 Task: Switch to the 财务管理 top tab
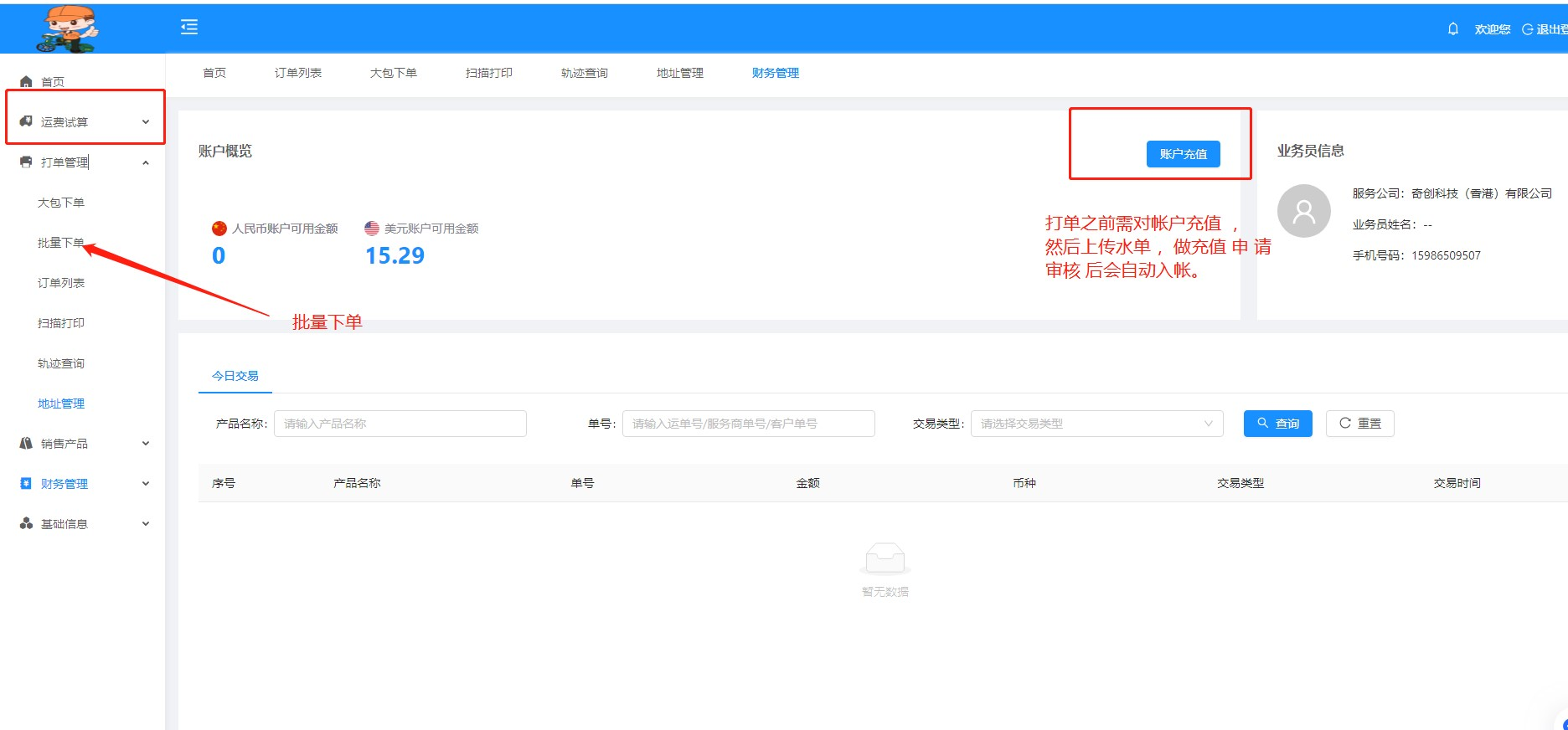(x=776, y=73)
